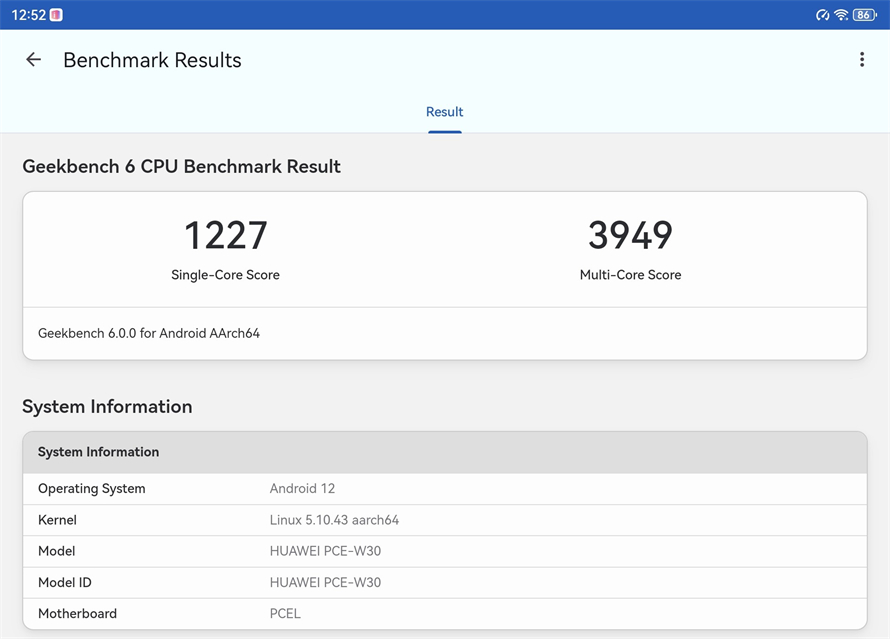Open the three-dot overflow menu
This screenshot has height=639, width=890.
862,60
